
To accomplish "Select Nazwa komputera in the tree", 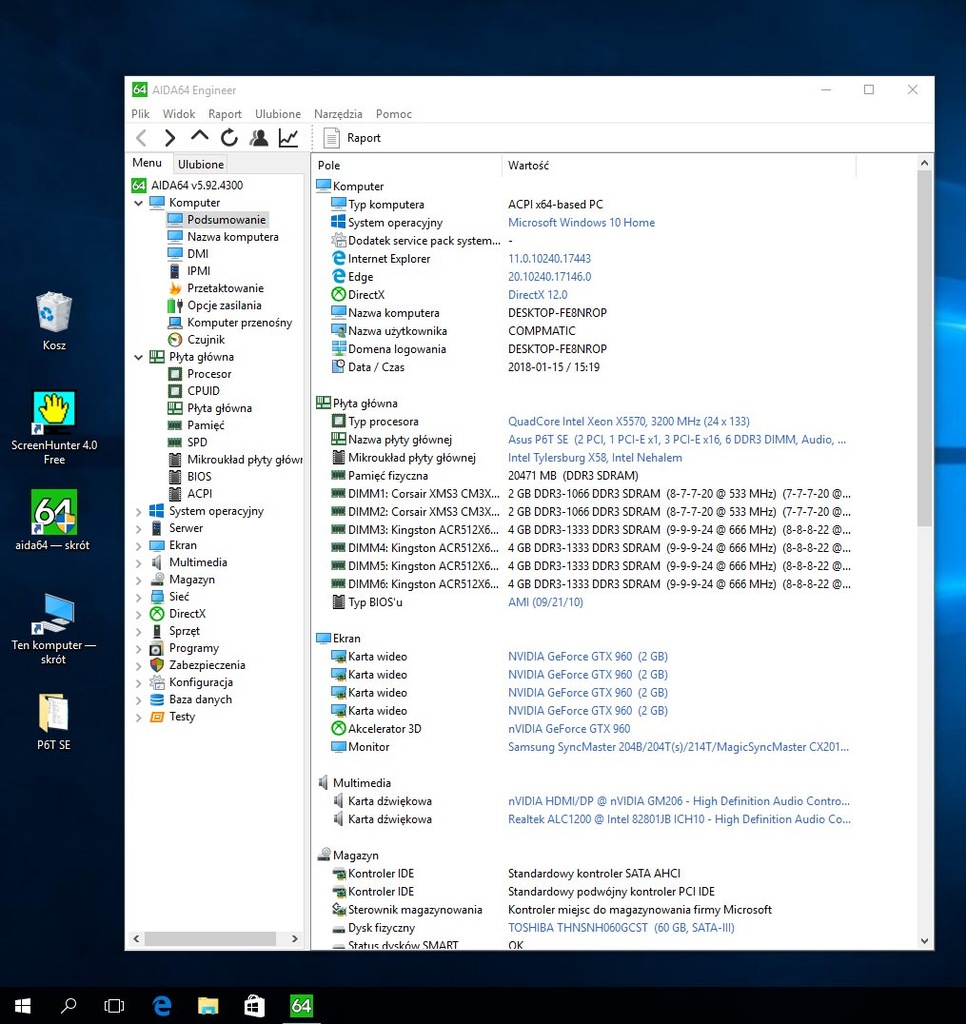I will click(x=233, y=236).
